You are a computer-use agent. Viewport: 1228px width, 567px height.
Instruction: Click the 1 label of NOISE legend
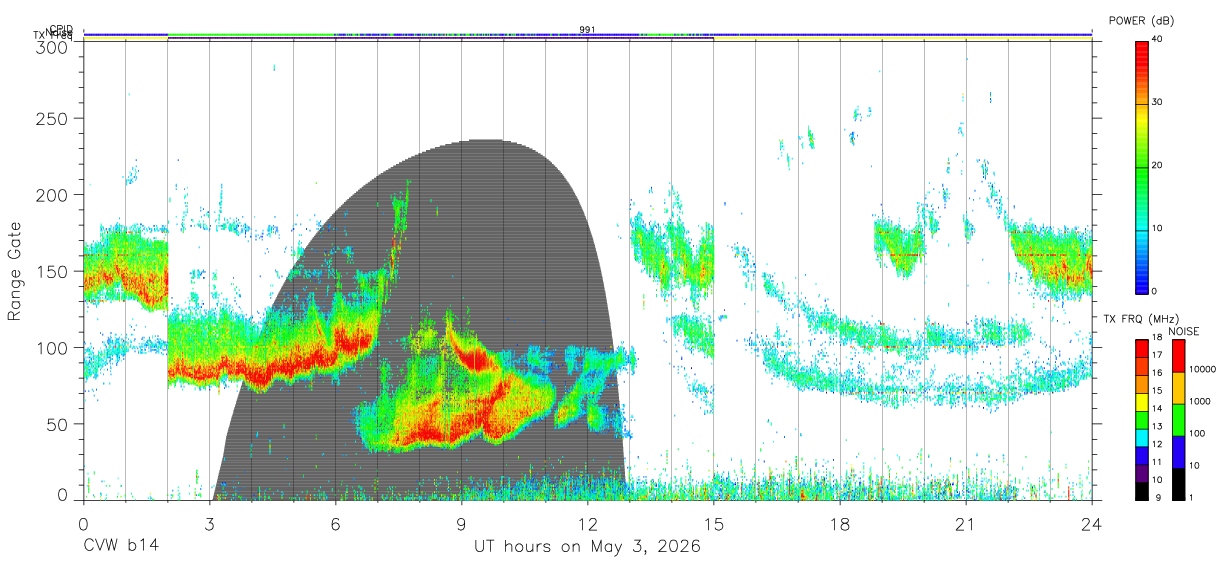pos(1192,497)
